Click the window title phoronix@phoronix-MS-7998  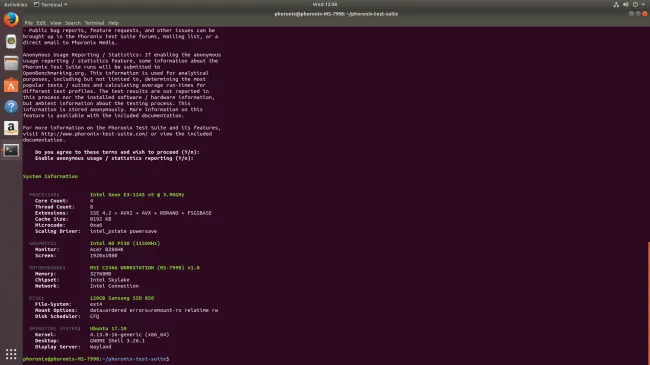click(x=336, y=14)
